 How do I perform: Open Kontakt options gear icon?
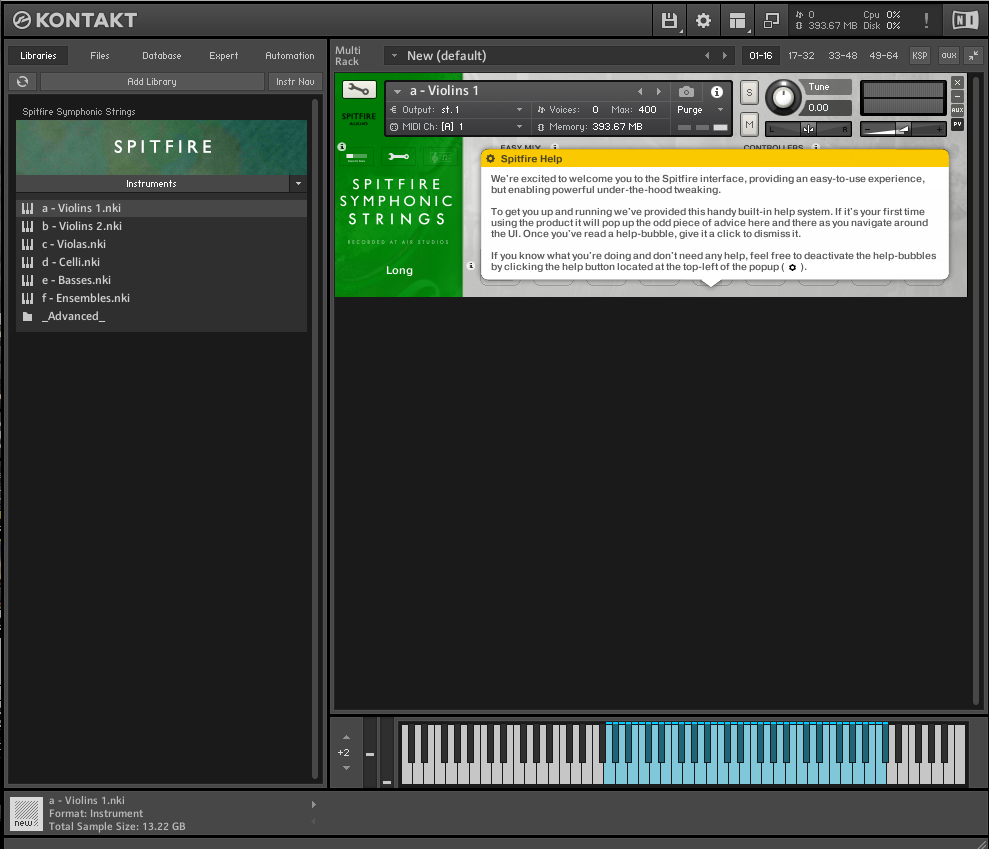point(703,21)
